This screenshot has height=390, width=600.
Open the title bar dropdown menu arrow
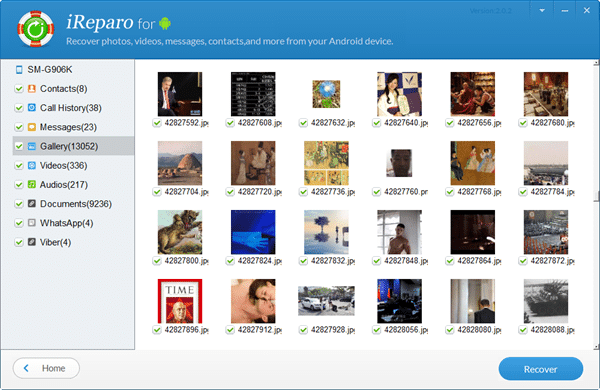(542, 11)
